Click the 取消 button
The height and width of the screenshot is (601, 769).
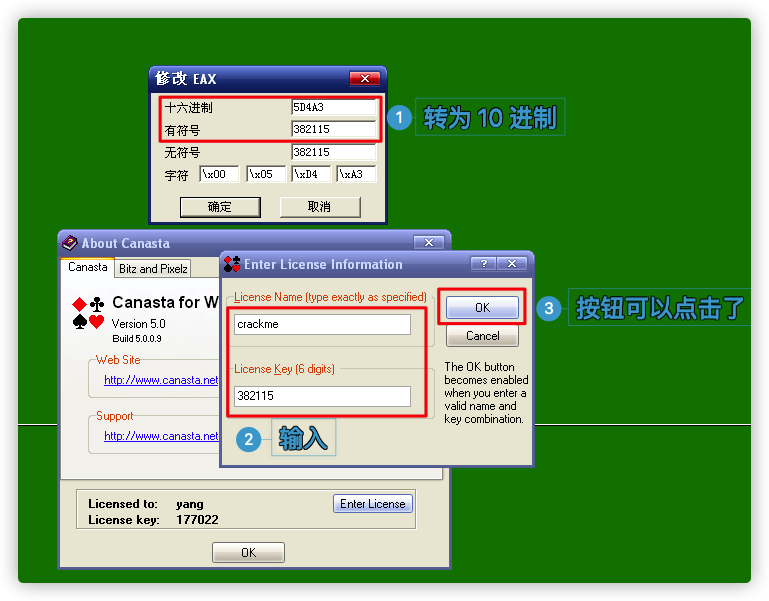pos(319,207)
